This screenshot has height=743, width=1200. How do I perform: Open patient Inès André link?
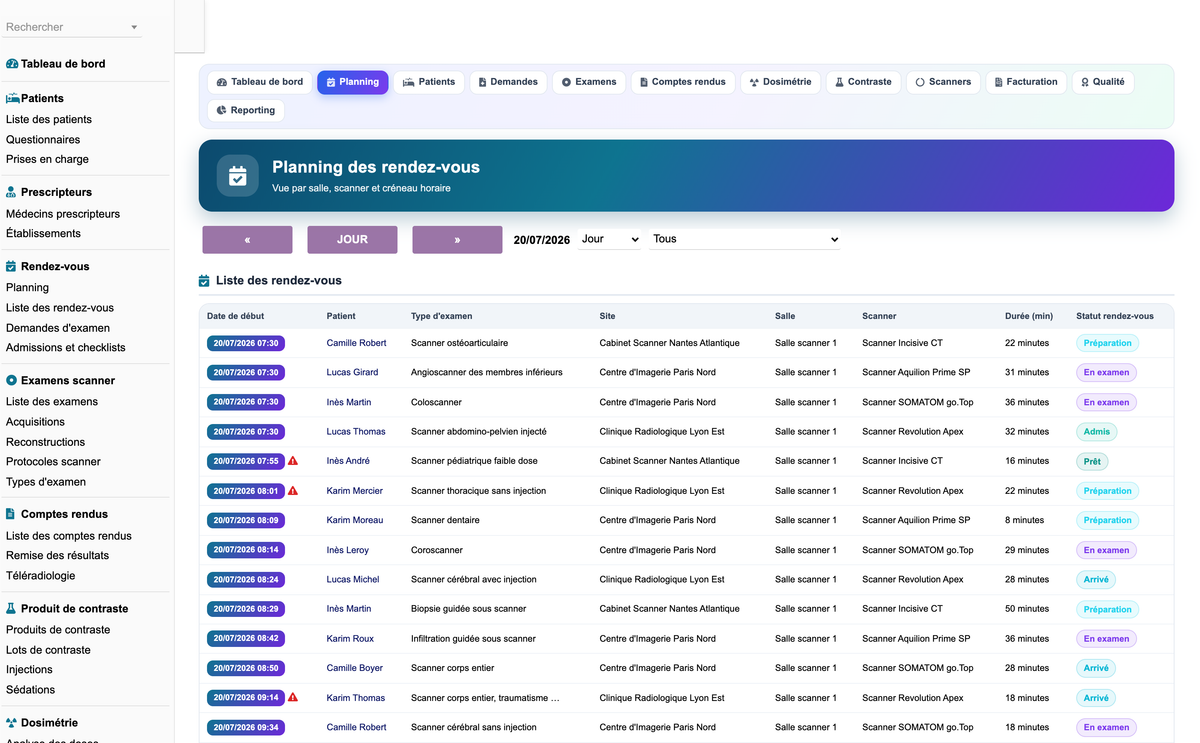click(348, 461)
